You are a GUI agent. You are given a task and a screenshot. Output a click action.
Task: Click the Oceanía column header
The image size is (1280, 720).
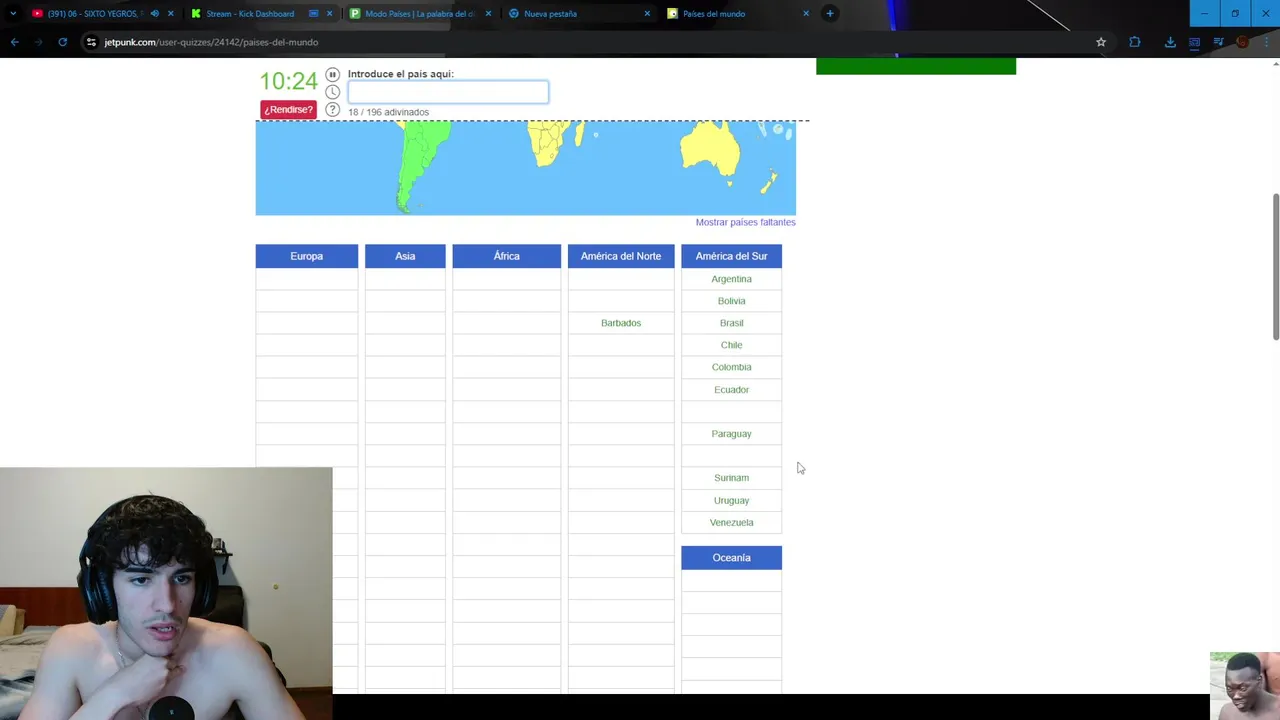(x=731, y=558)
